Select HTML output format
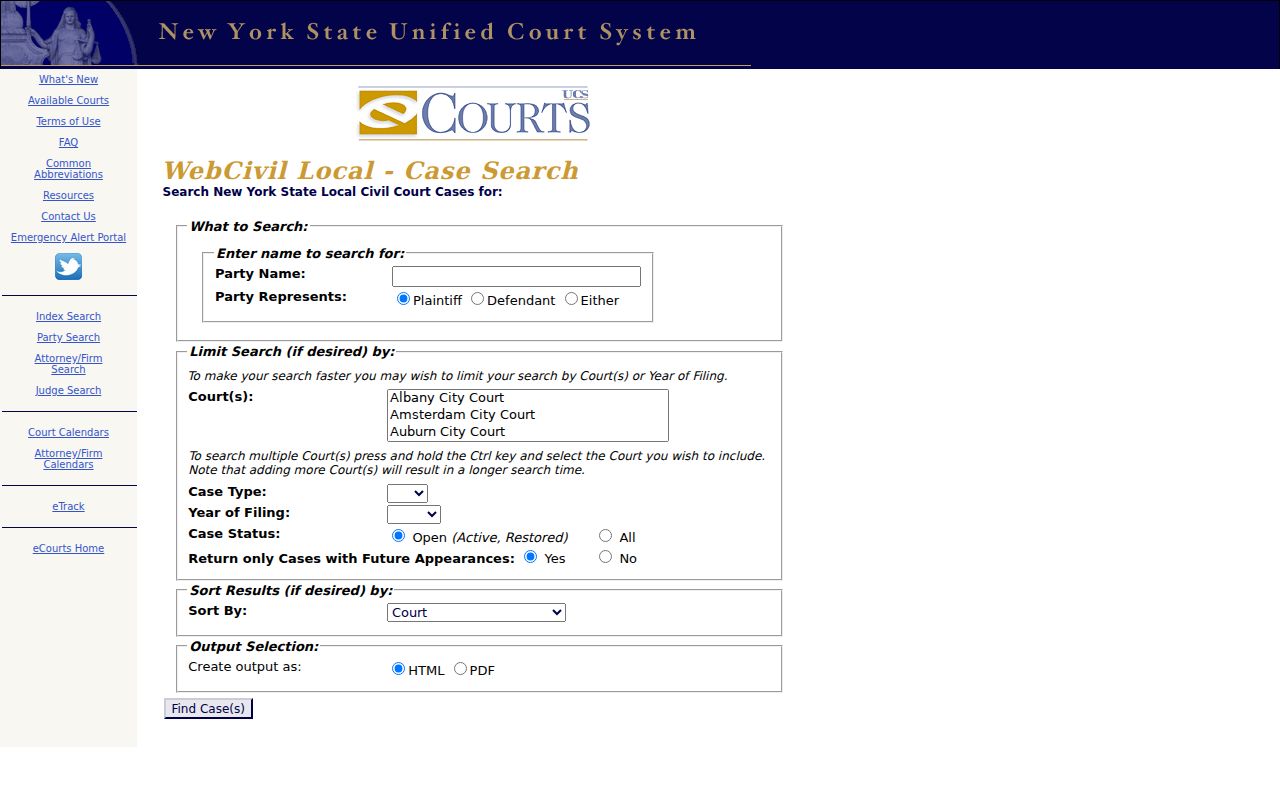Image resolution: width=1280 pixels, height=800 pixels. 398,669
